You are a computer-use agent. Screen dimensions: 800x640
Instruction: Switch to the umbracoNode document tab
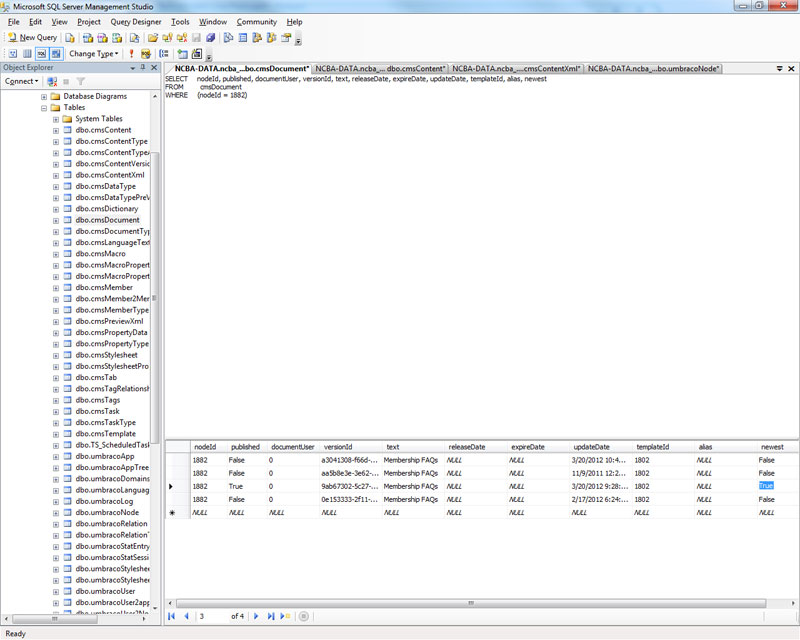(x=654, y=68)
